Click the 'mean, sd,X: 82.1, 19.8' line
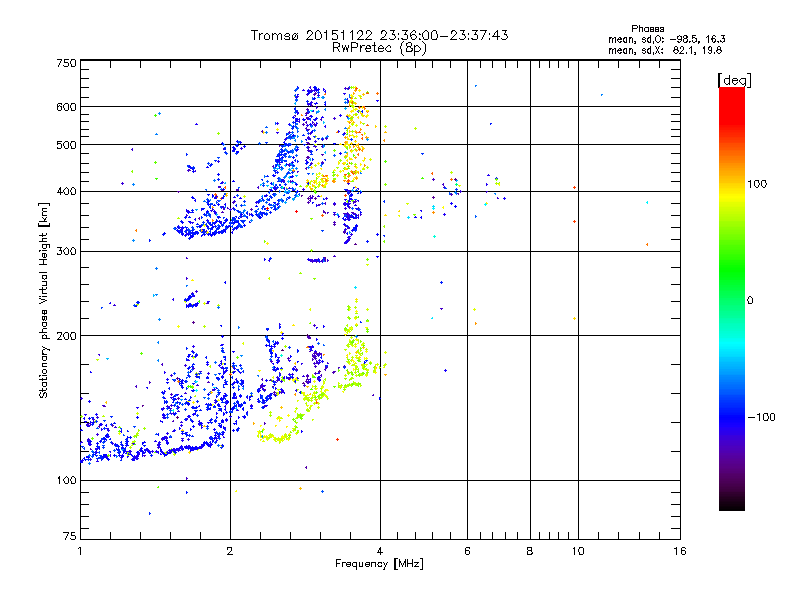 pyautogui.click(x=665, y=50)
